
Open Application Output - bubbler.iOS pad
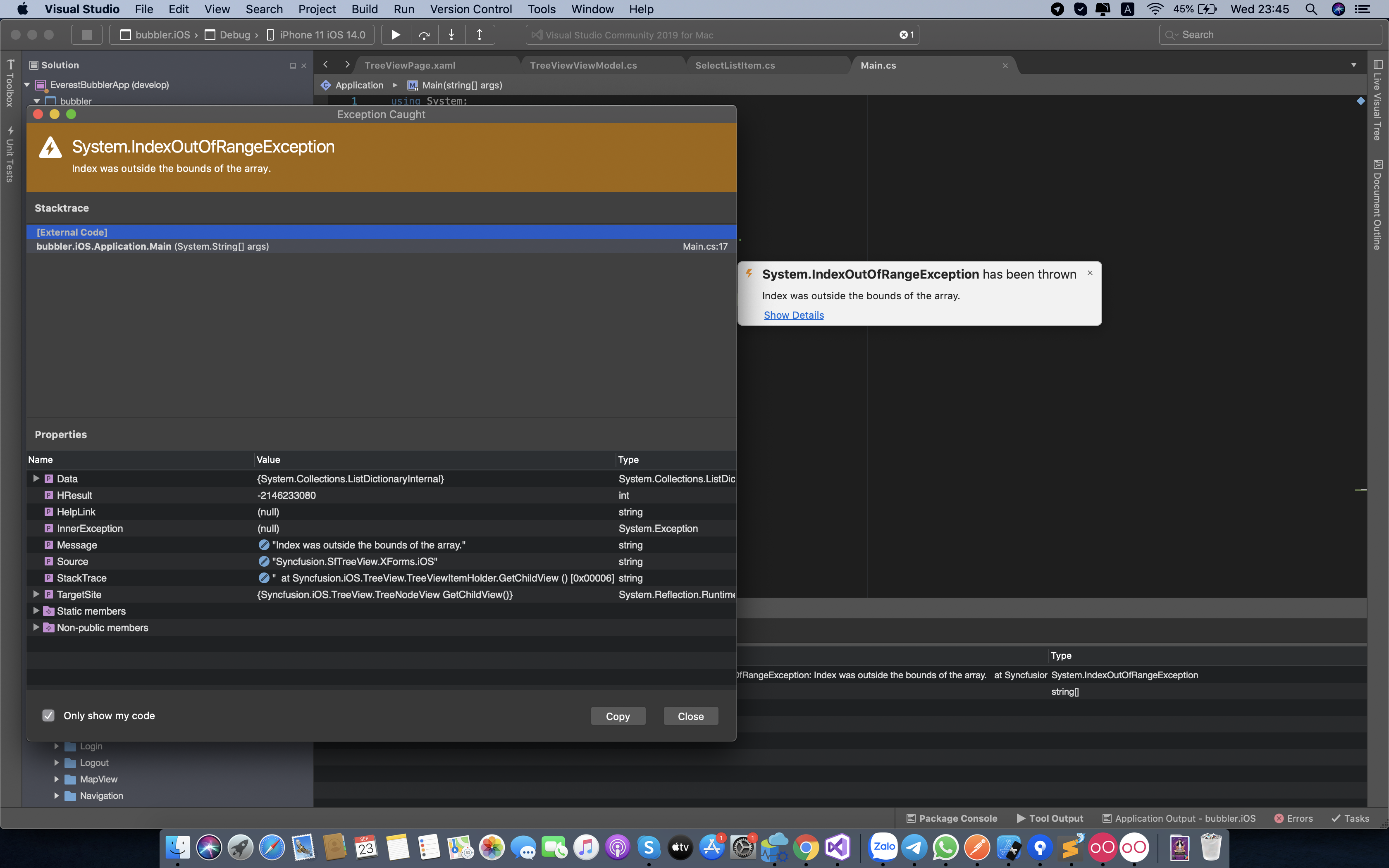click(x=1179, y=818)
